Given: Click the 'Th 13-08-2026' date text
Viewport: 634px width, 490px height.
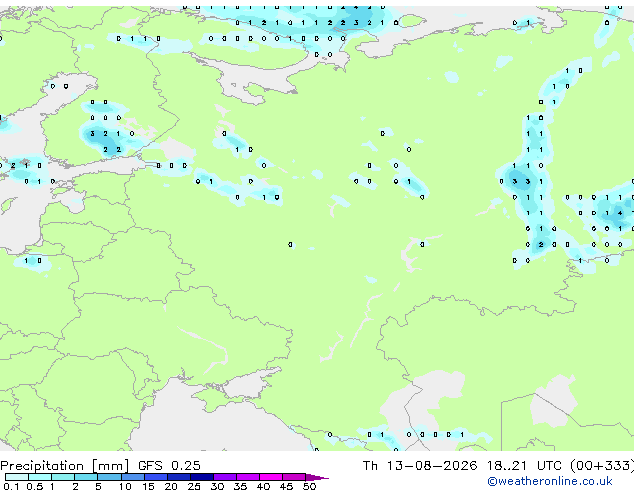Looking at the screenshot, I should click(x=420, y=466).
